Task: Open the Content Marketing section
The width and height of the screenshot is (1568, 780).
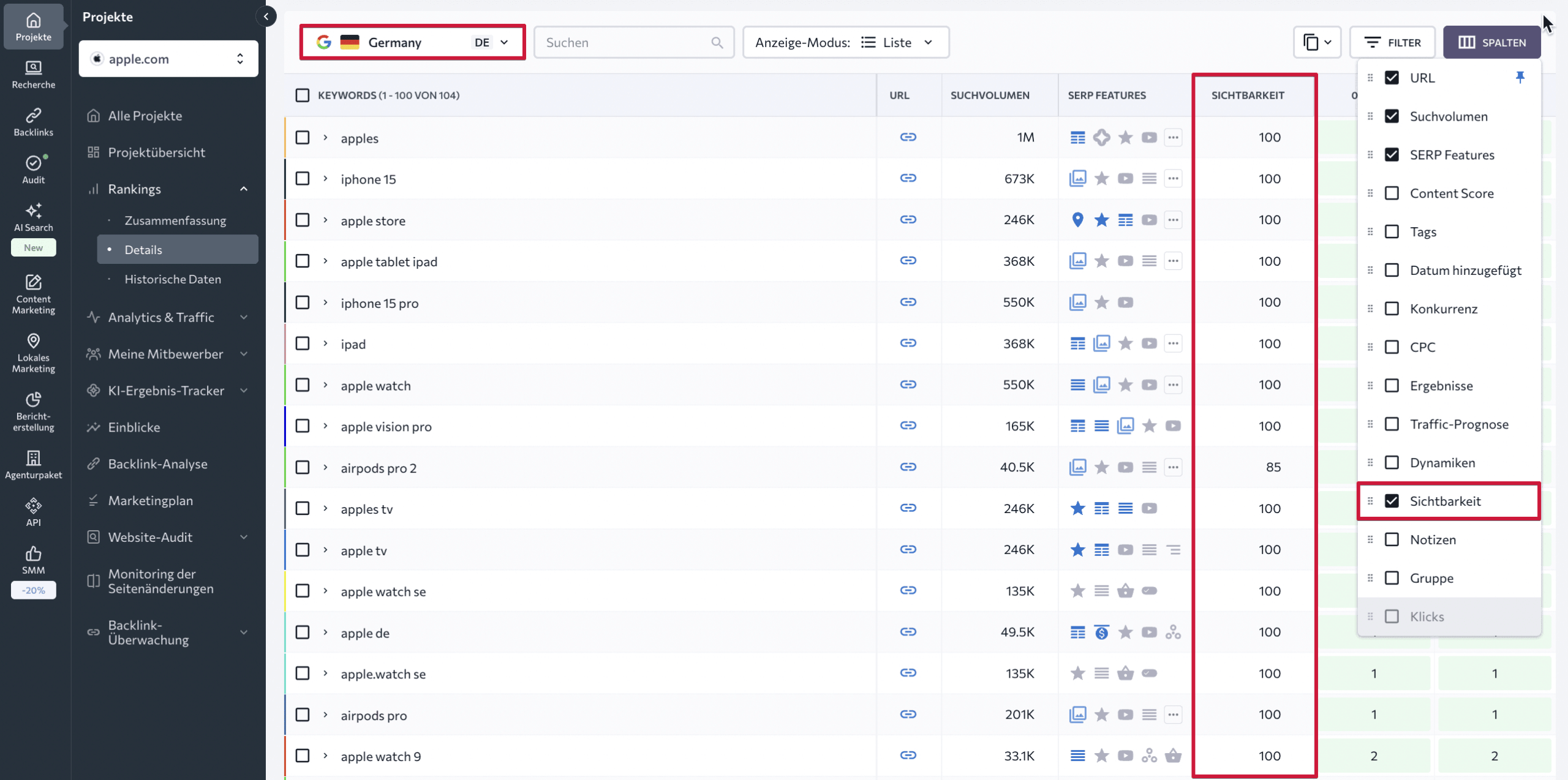Action: coord(33,294)
